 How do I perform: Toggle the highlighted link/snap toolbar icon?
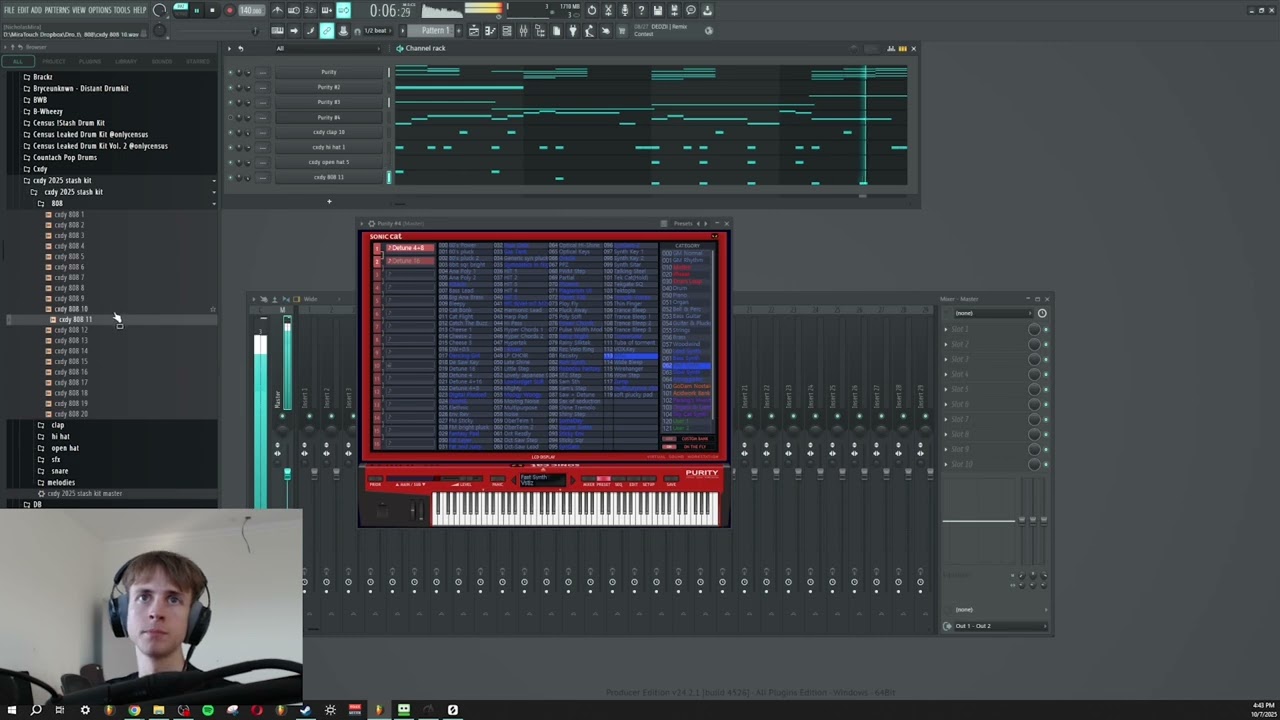pos(326,31)
